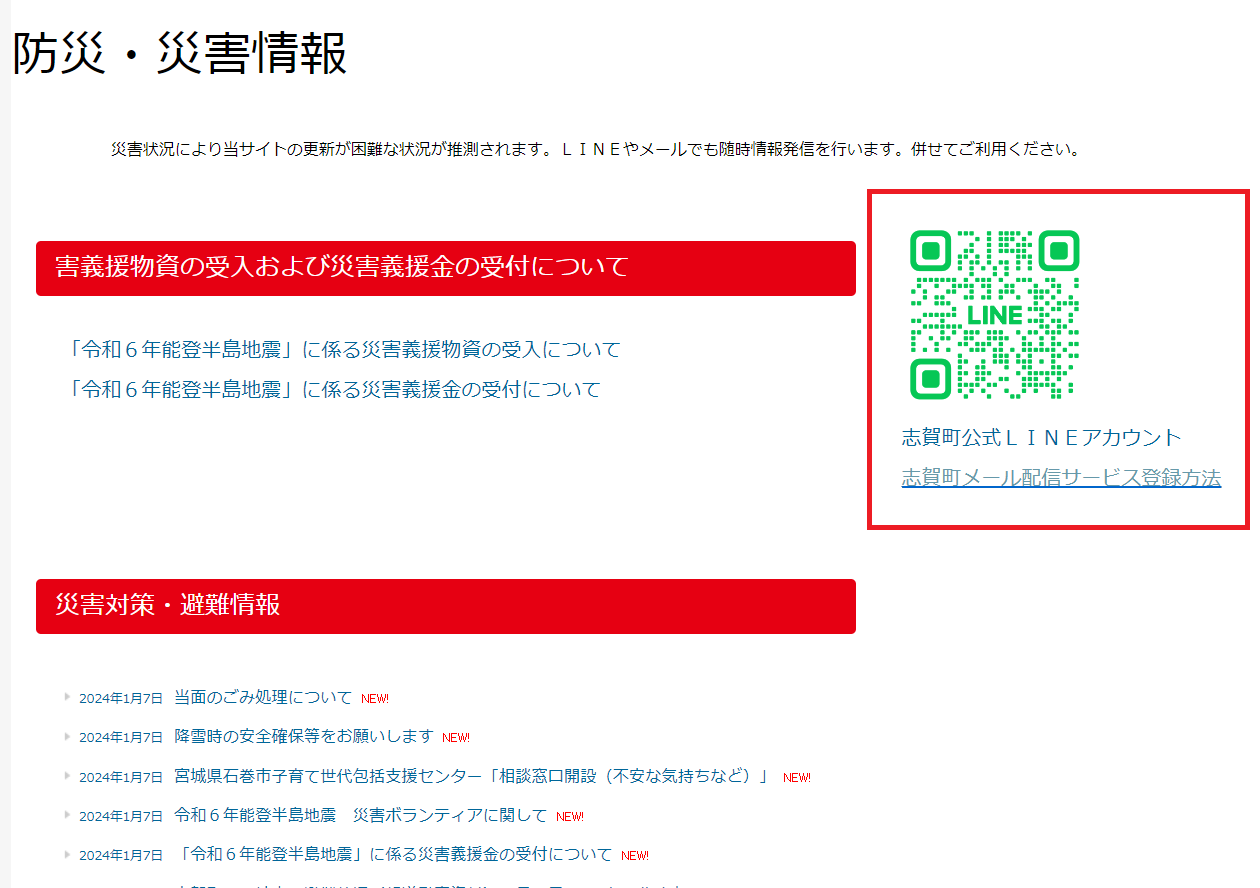Image resolution: width=1260 pixels, height=888 pixels.
Task: Click the NEW! badge after 降雪時の安全確保等
Action: [456, 738]
